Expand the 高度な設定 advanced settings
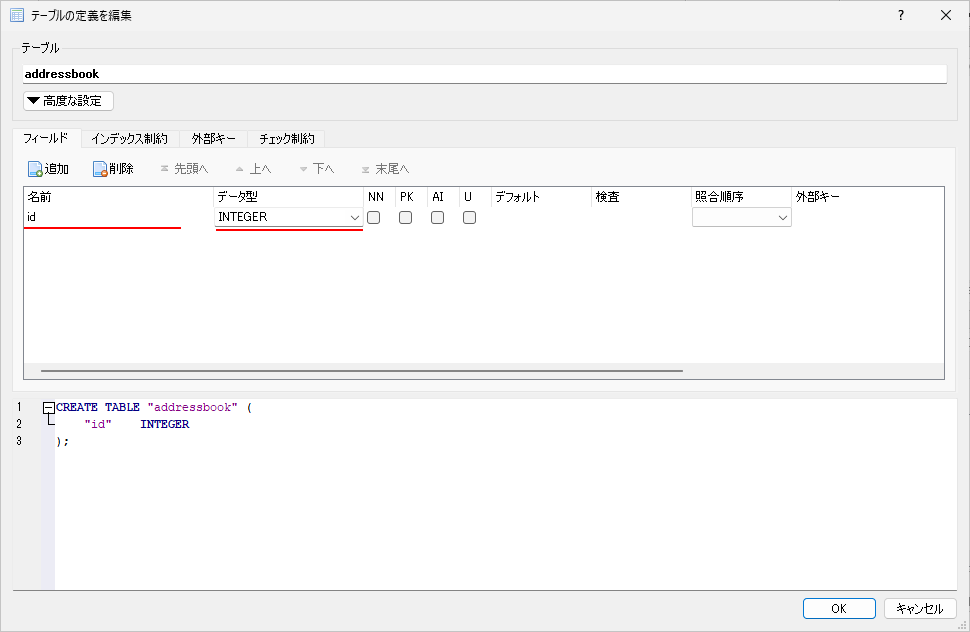This screenshot has height=632, width=970. click(69, 101)
